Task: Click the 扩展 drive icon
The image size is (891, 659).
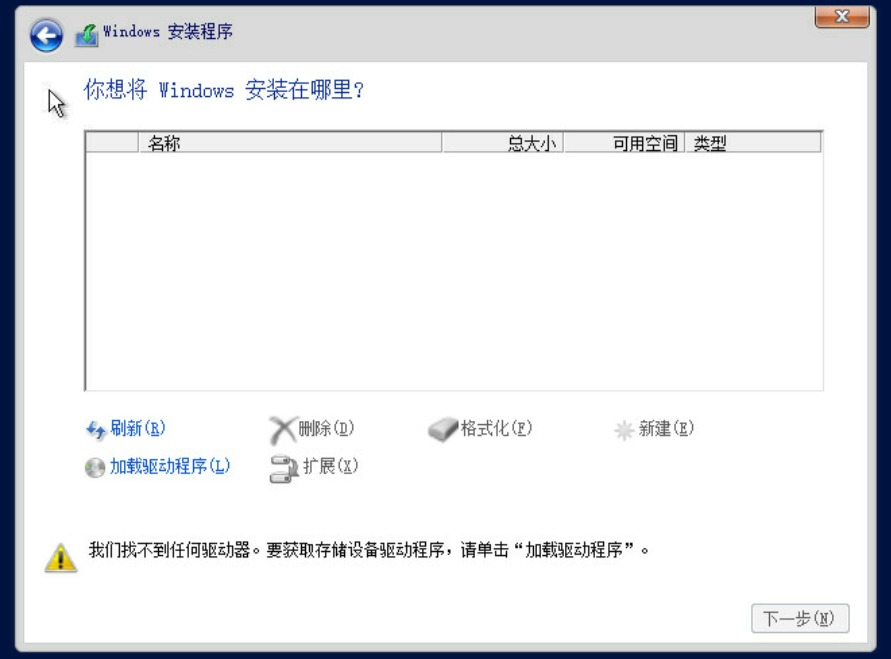Action: coord(284,469)
